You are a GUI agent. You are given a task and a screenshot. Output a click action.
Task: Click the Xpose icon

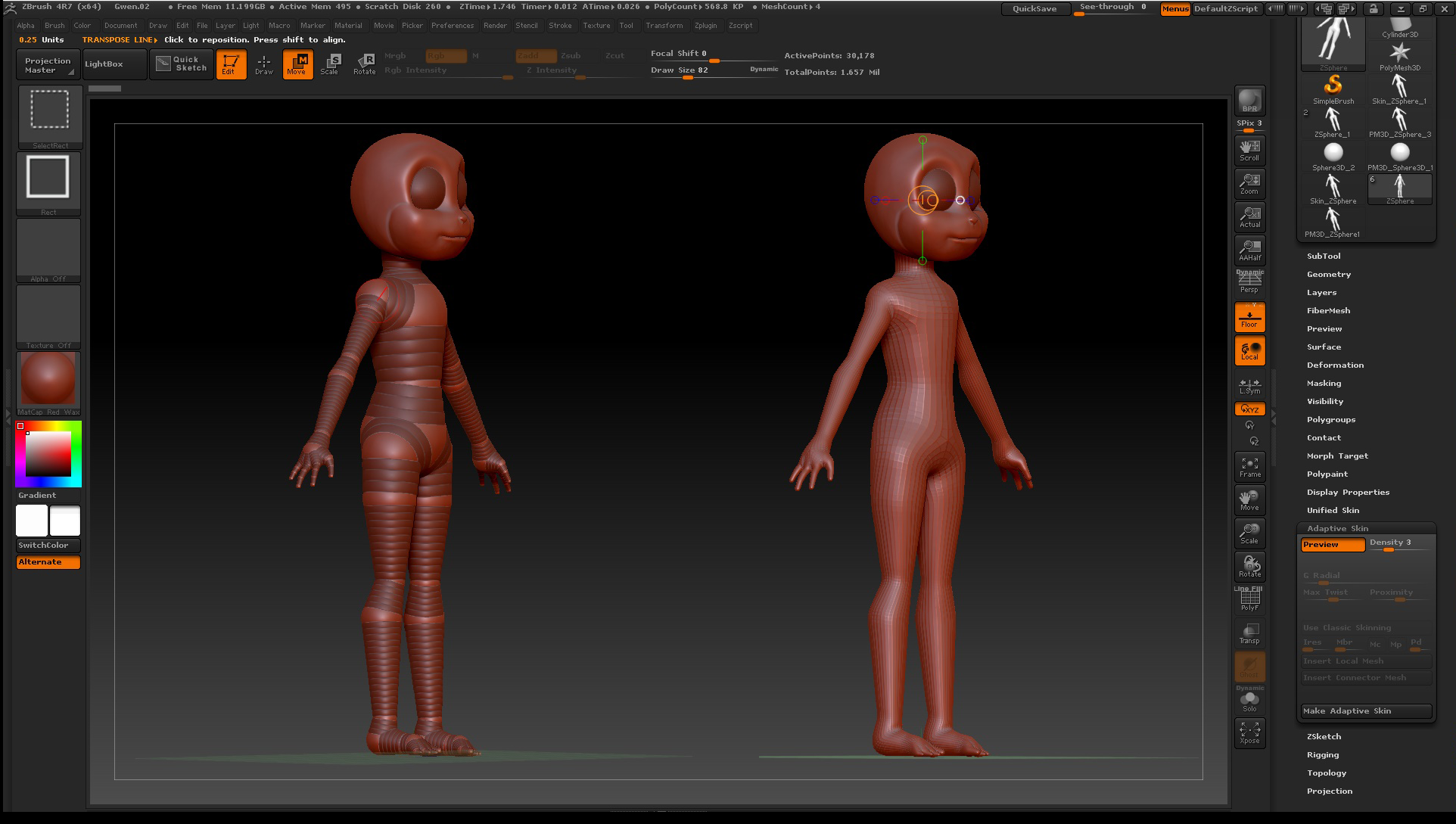(x=1249, y=732)
